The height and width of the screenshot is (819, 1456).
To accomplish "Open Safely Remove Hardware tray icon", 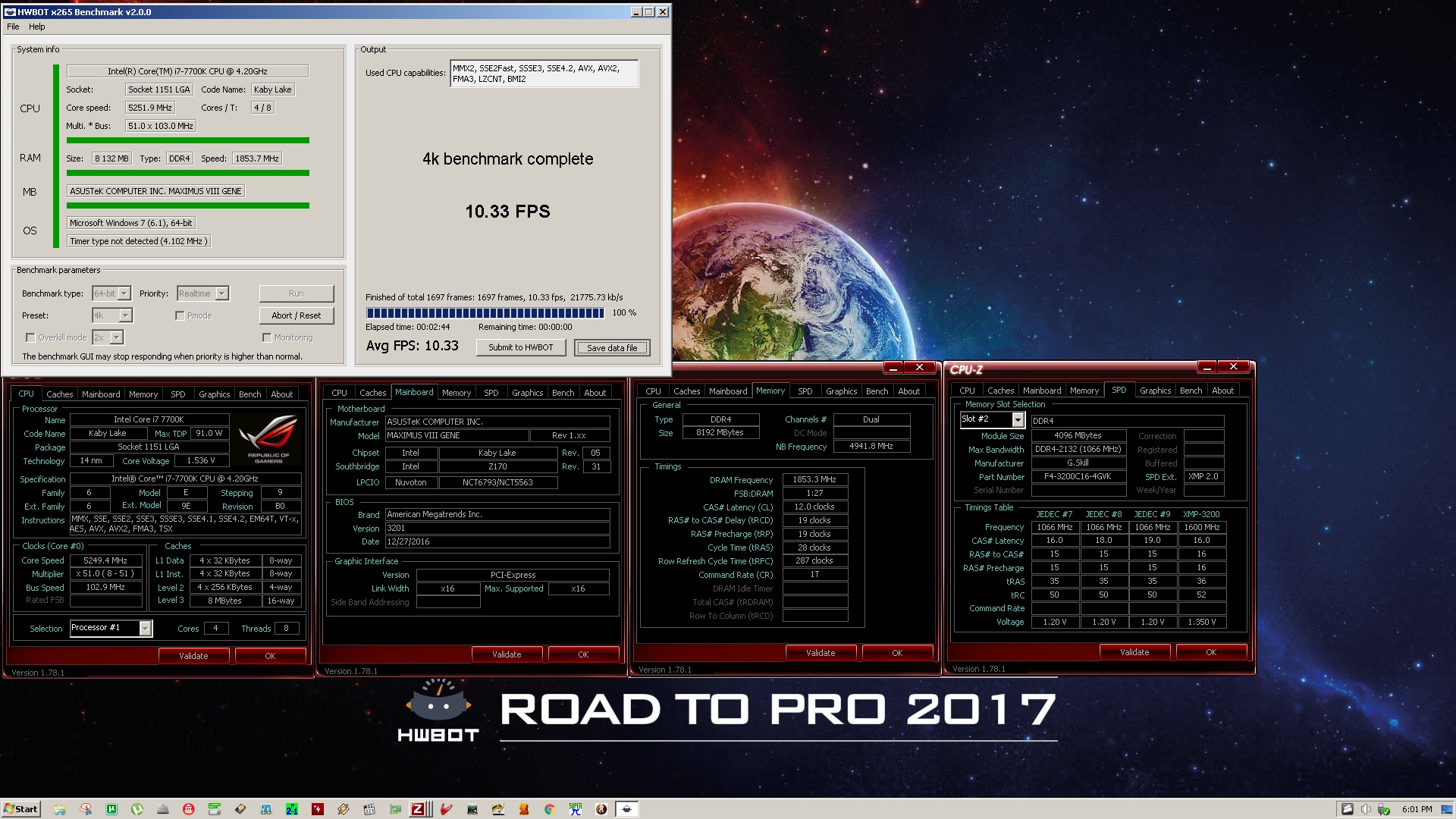I will [1384, 809].
